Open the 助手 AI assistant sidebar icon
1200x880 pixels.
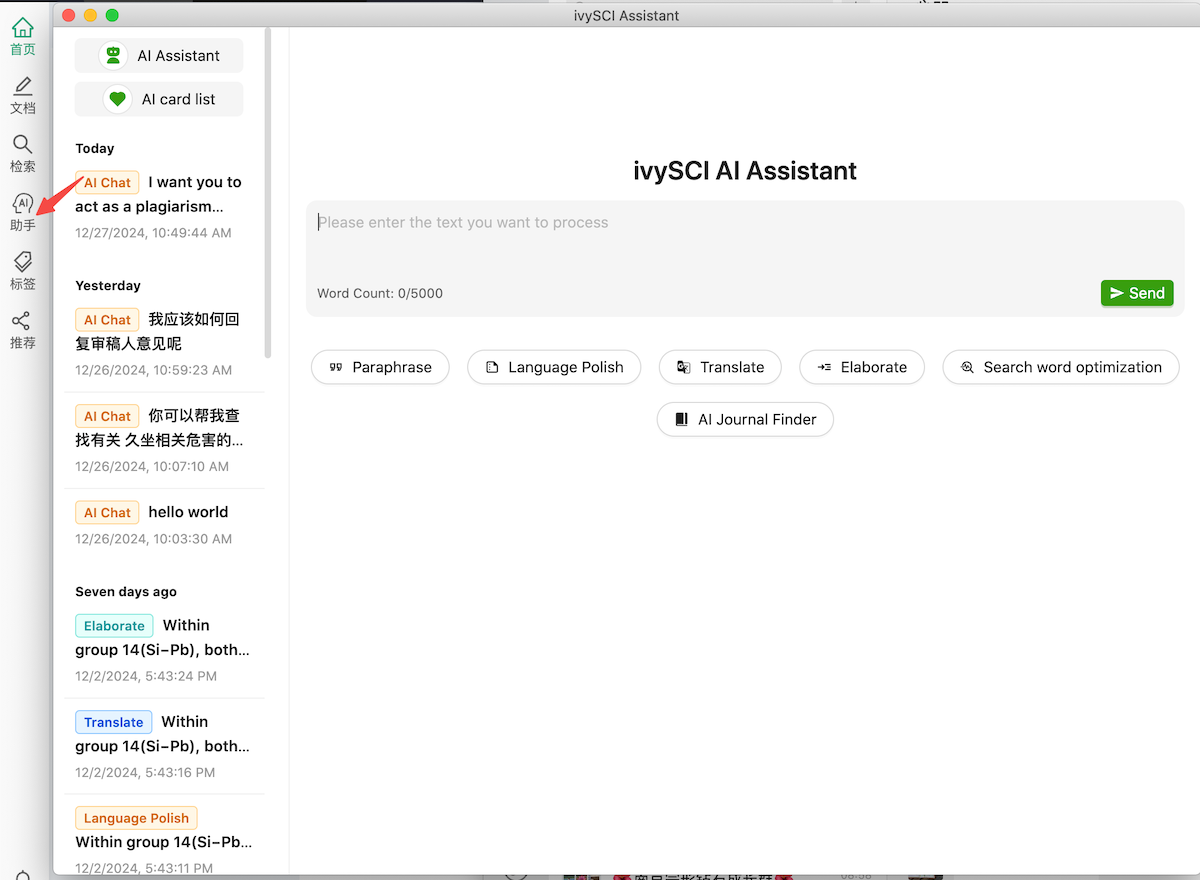pos(23,213)
